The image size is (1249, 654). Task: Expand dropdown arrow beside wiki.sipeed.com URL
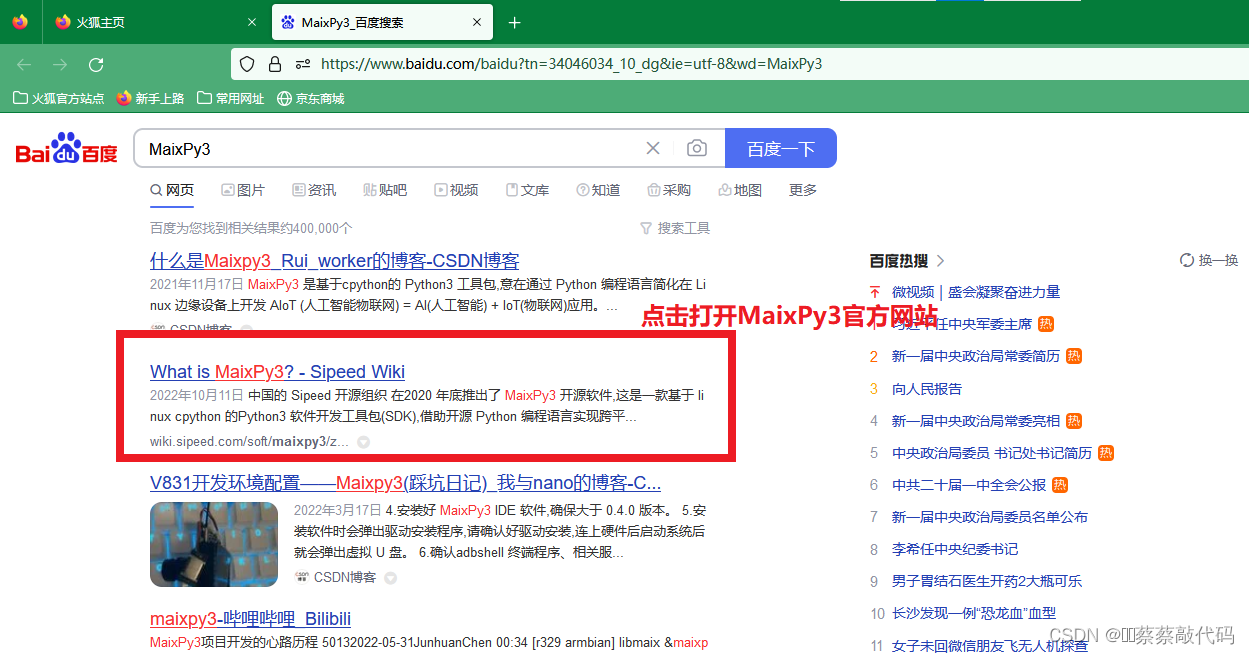click(x=364, y=441)
